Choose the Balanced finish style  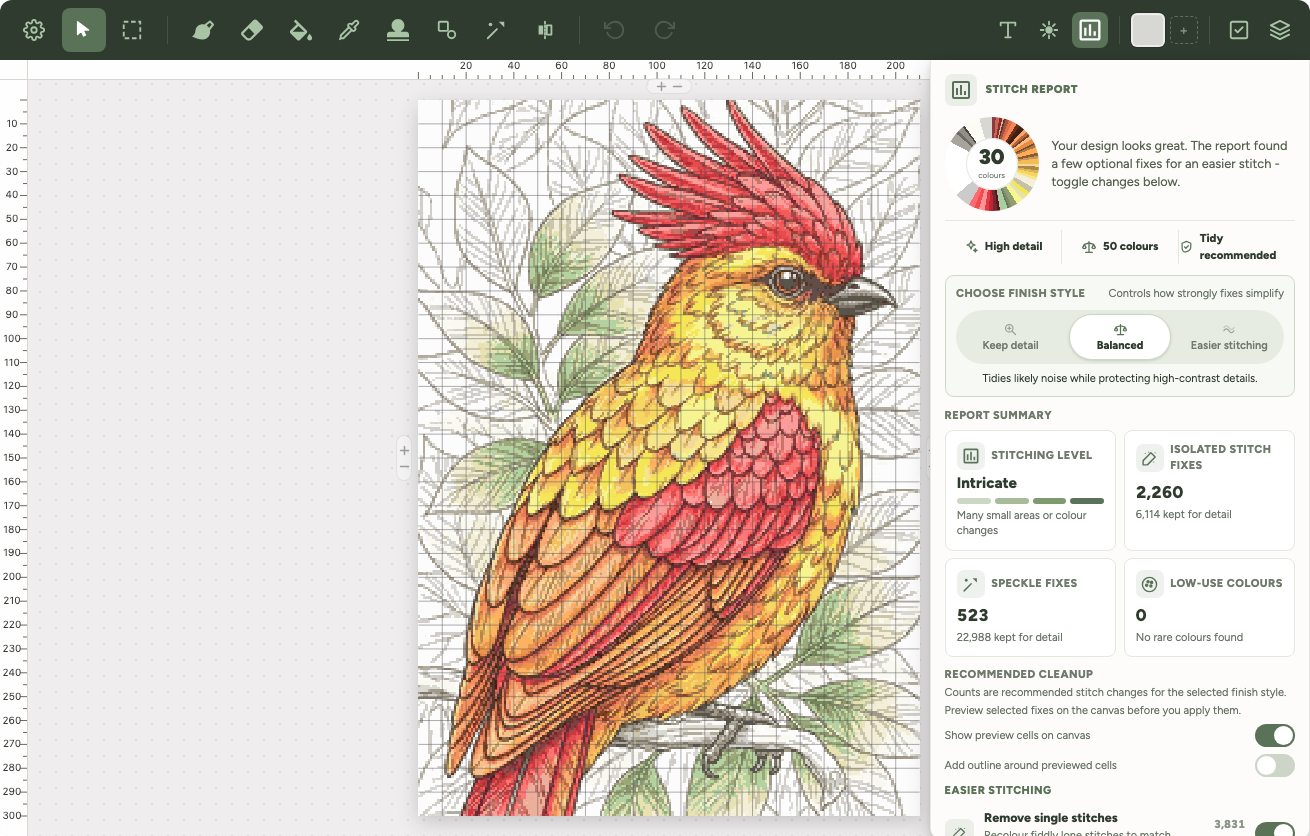pos(1120,338)
